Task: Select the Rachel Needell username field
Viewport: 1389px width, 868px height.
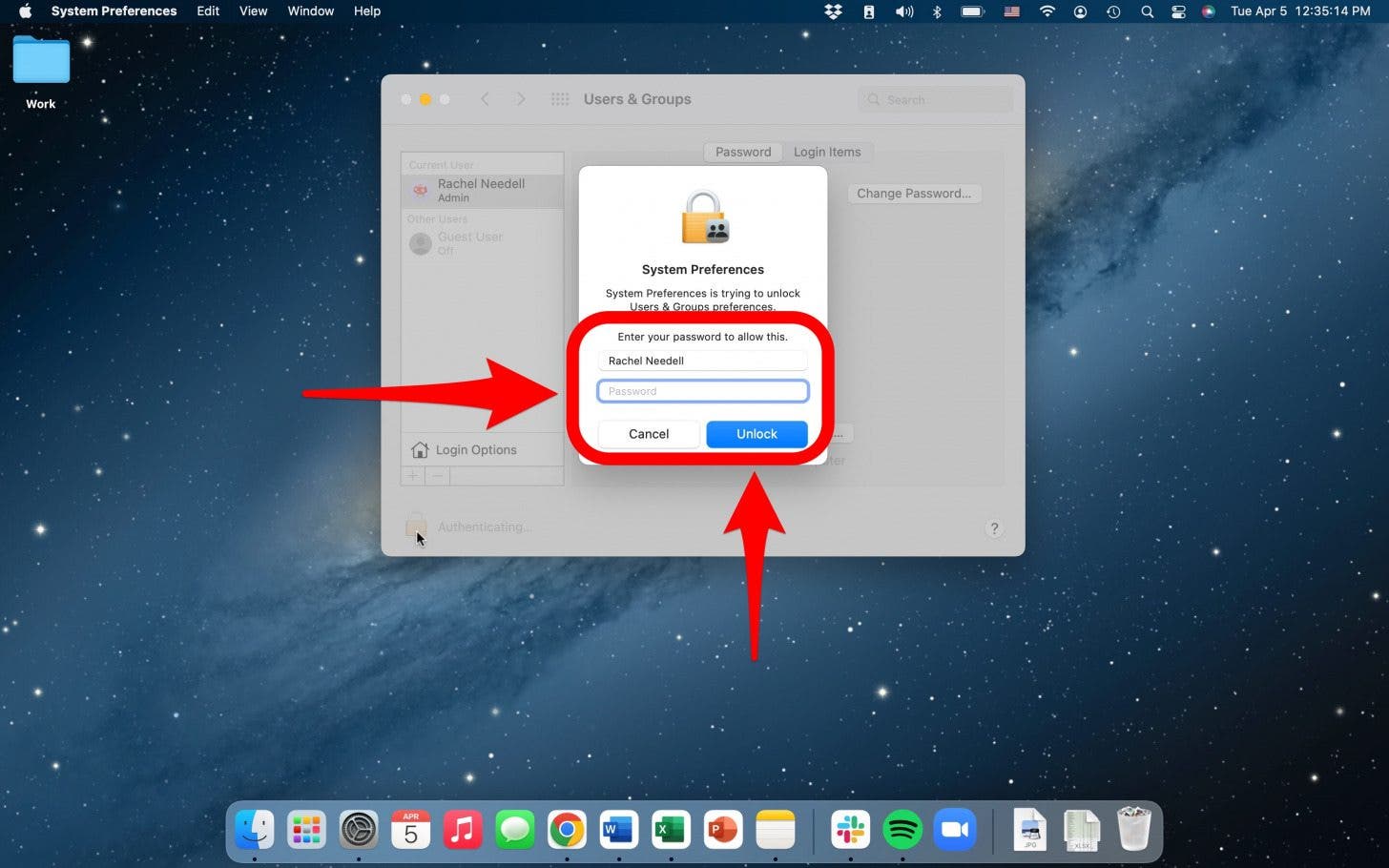Action: click(703, 361)
